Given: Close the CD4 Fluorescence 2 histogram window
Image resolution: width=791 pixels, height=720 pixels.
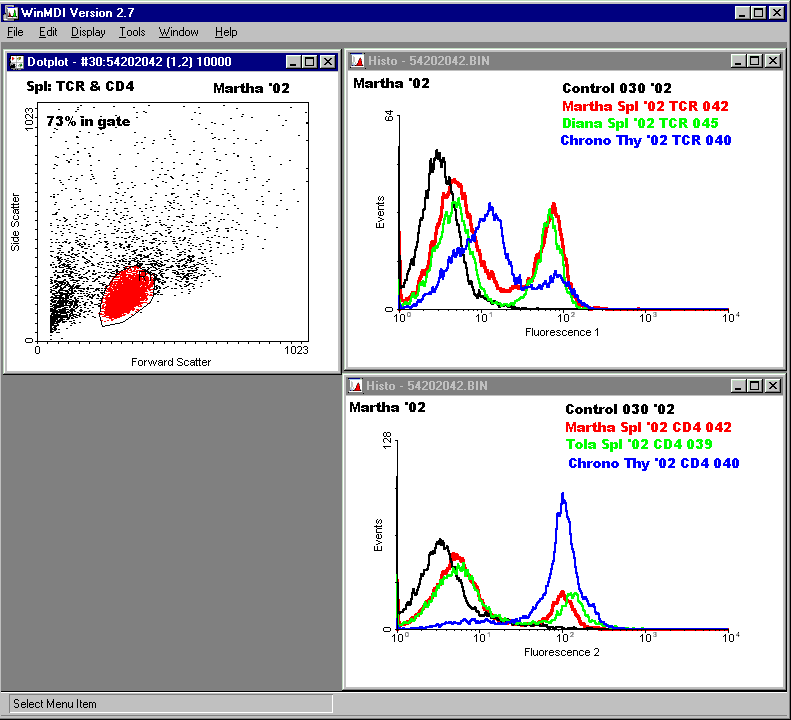Looking at the screenshot, I should point(772,385).
